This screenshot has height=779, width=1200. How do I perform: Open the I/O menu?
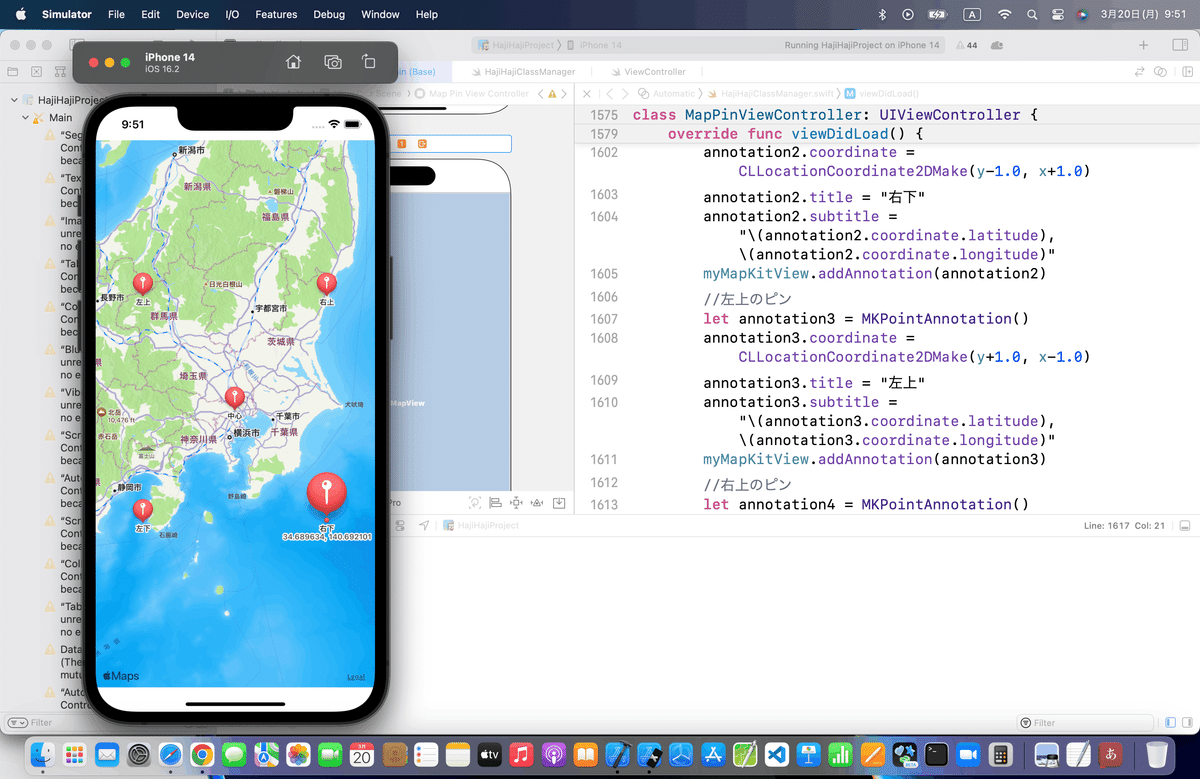[x=232, y=14]
